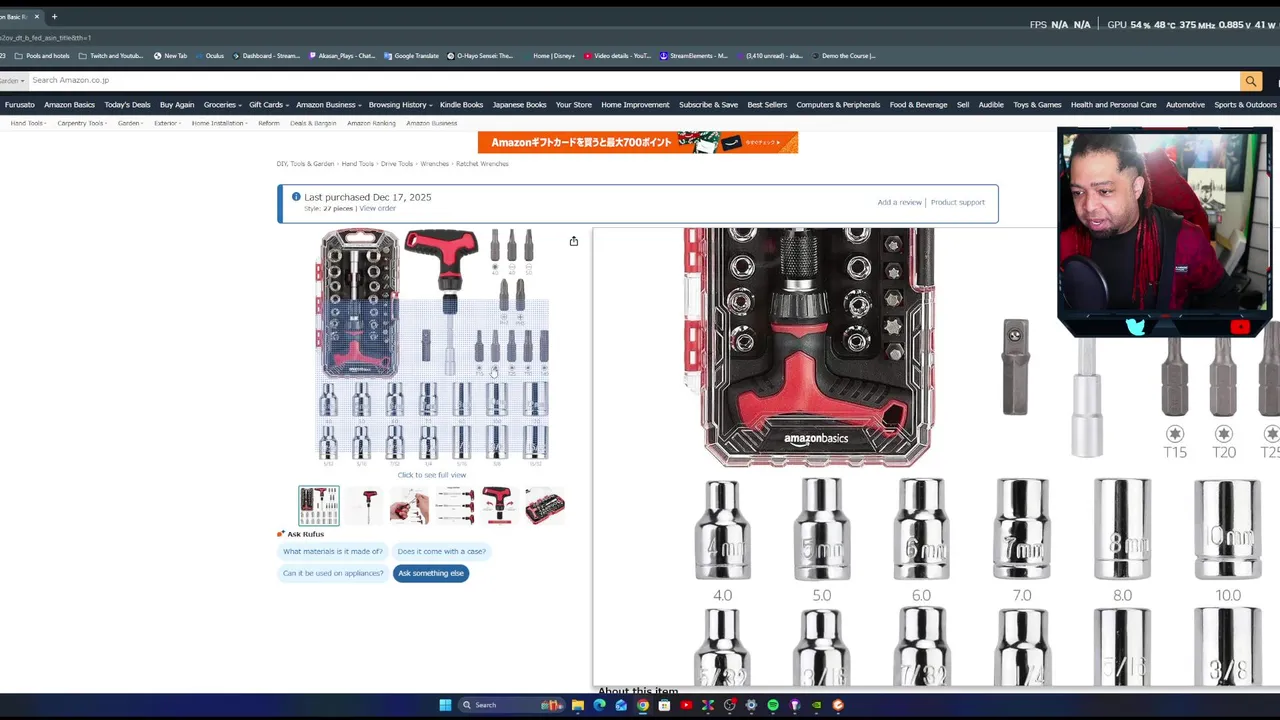Viewport: 1280px width, 720px height.
Task: Open Kindle Books nav item
Action: [461, 105]
